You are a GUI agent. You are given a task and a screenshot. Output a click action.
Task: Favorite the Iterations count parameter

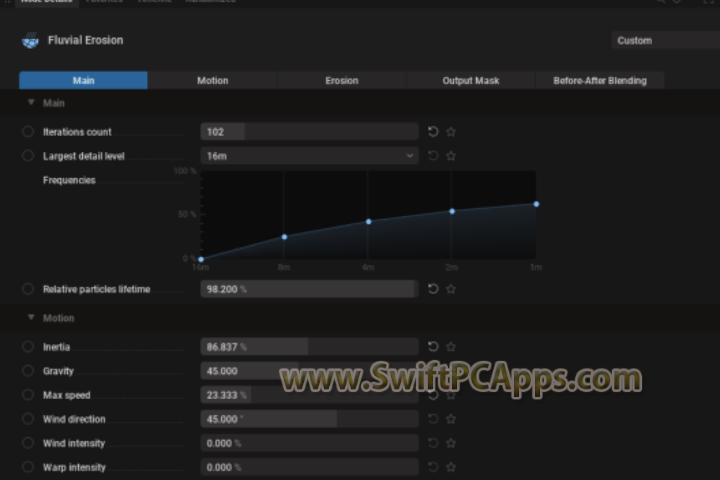(x=451, y=132)
